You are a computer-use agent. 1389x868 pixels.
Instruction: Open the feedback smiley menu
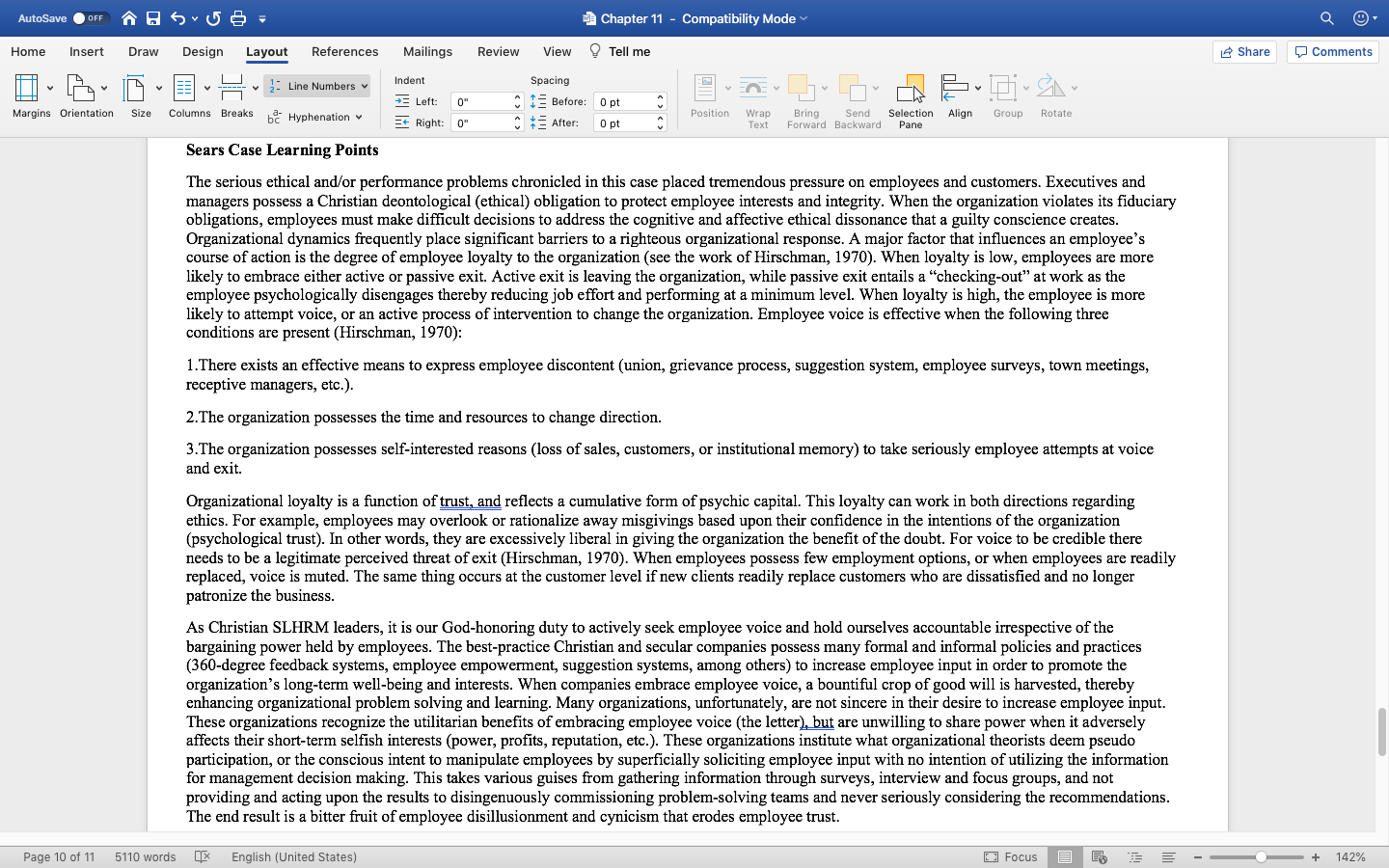point(1365,18)
